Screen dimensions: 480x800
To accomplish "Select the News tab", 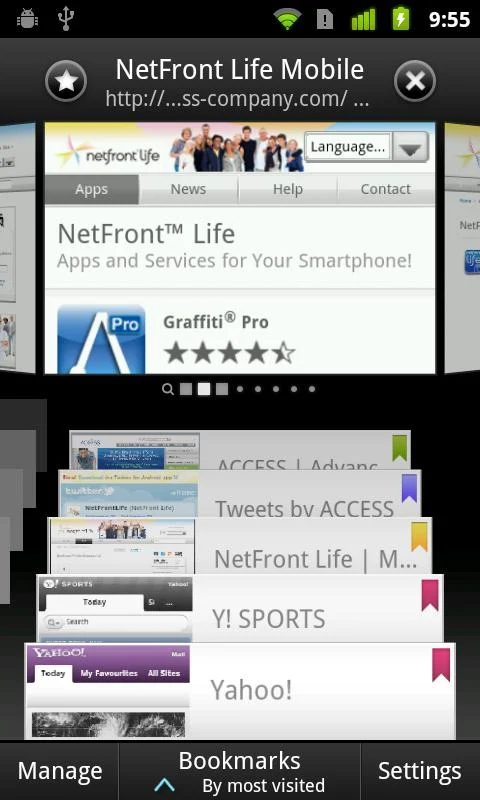I will (188, 189).
